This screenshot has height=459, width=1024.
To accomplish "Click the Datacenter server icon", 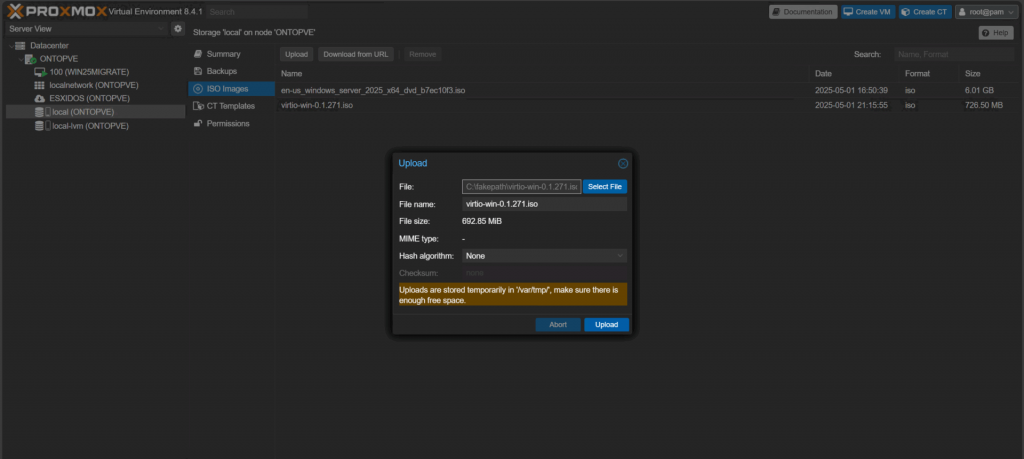I will coord(20,46).
